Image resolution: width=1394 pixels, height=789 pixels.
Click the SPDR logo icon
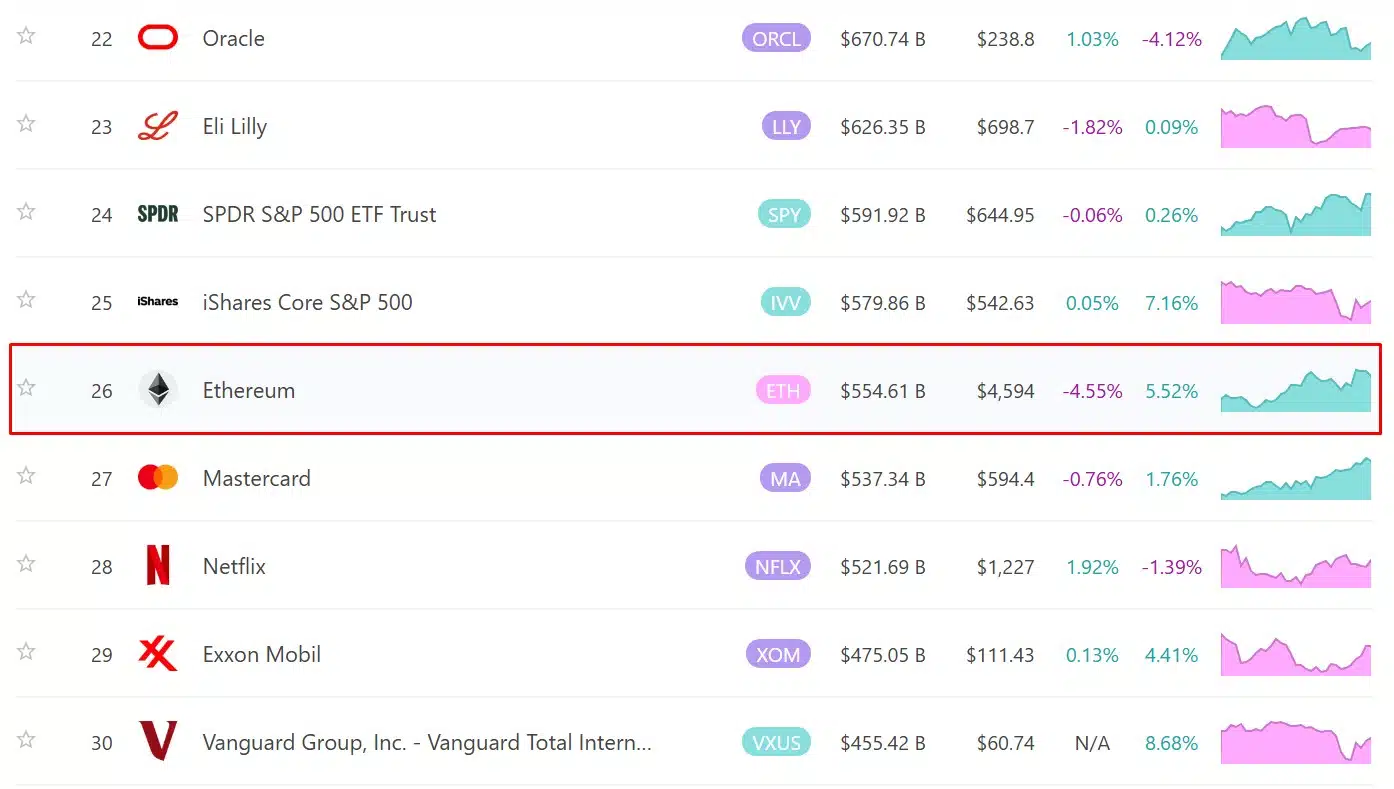click(x=158, y=214)
